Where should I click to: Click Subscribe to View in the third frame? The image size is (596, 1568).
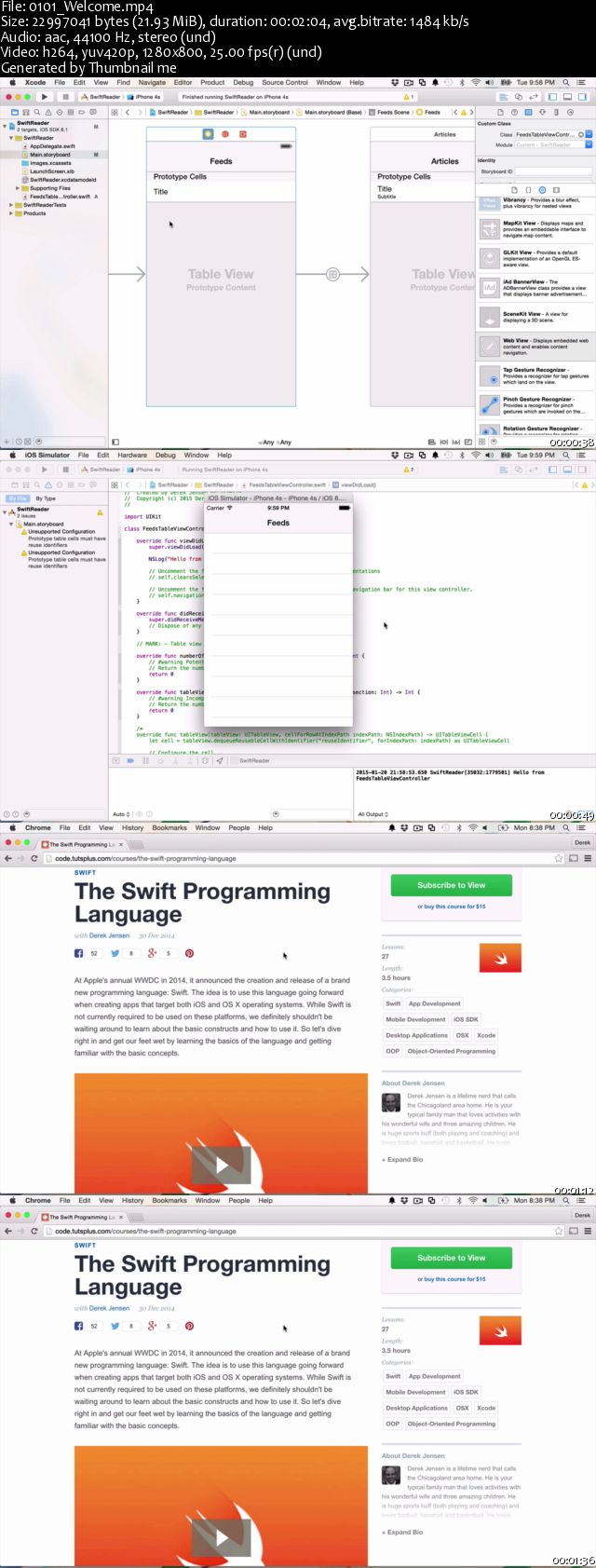451,885
